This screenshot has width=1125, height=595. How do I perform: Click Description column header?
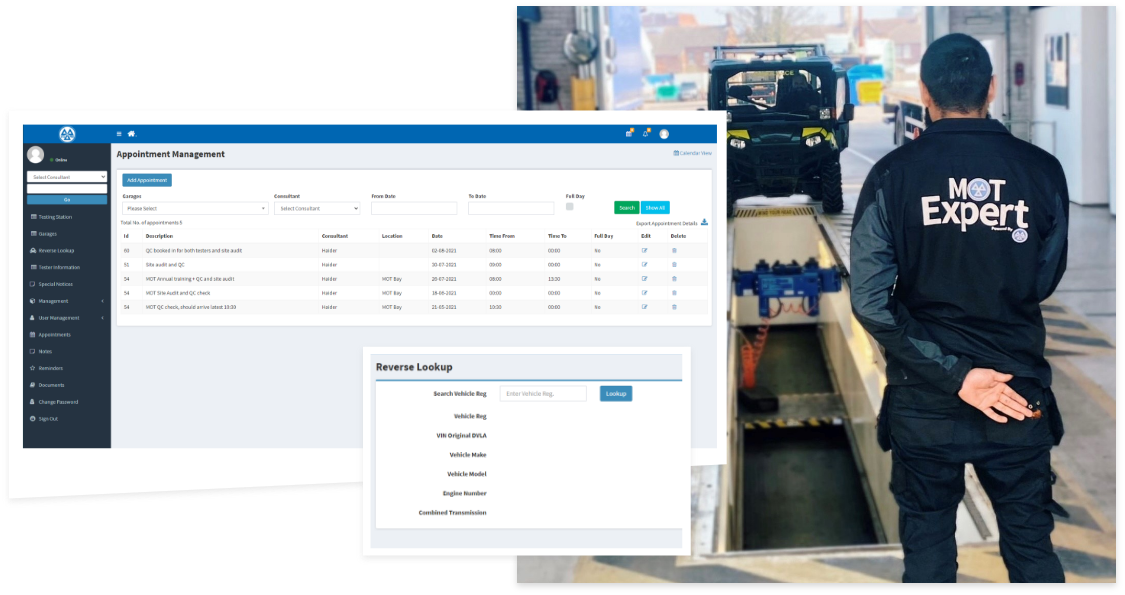point(159,236)
